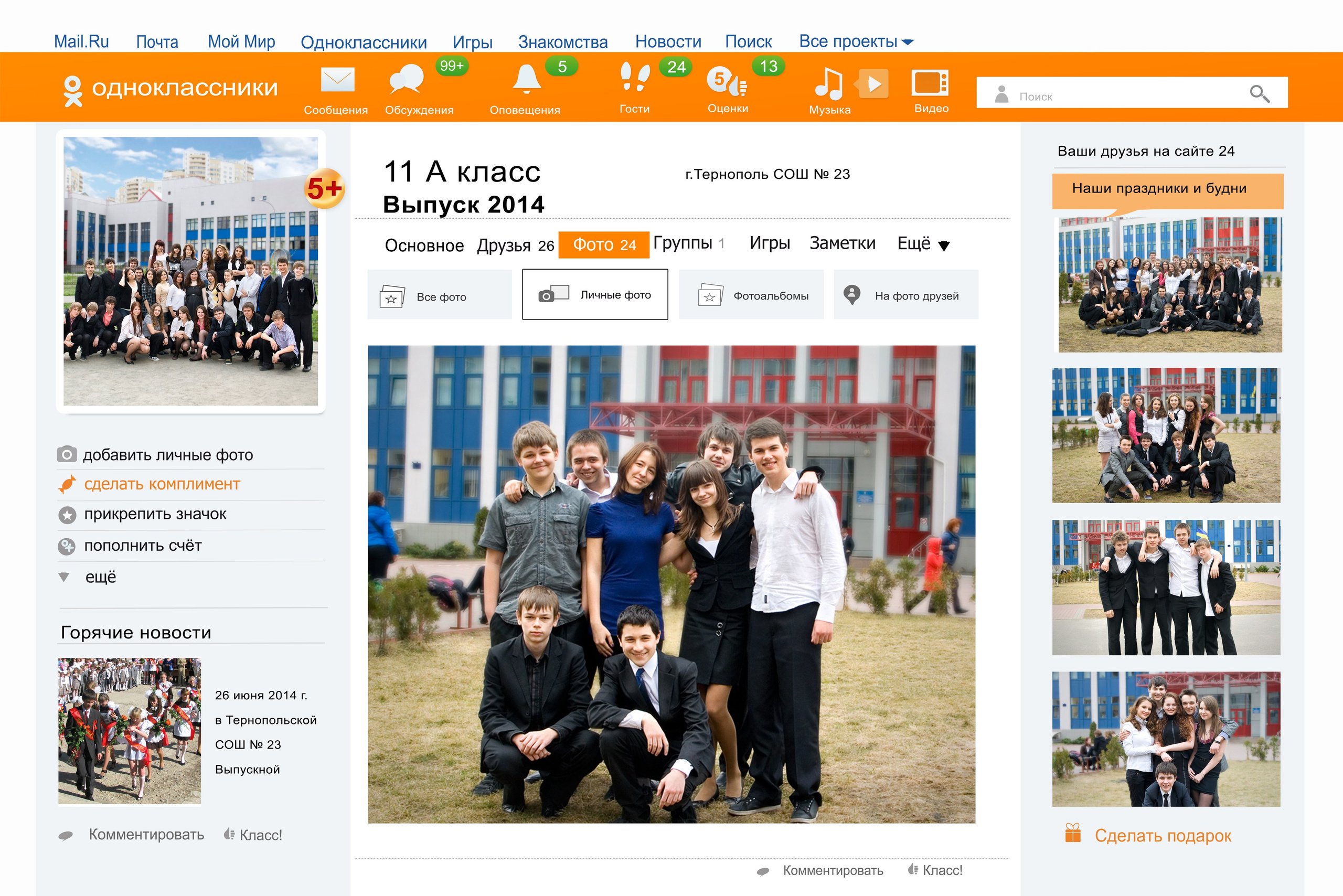Viewport: 1343px width, 896px height.
Task: Select the Фото 24 tab
Action: [603, 244]
